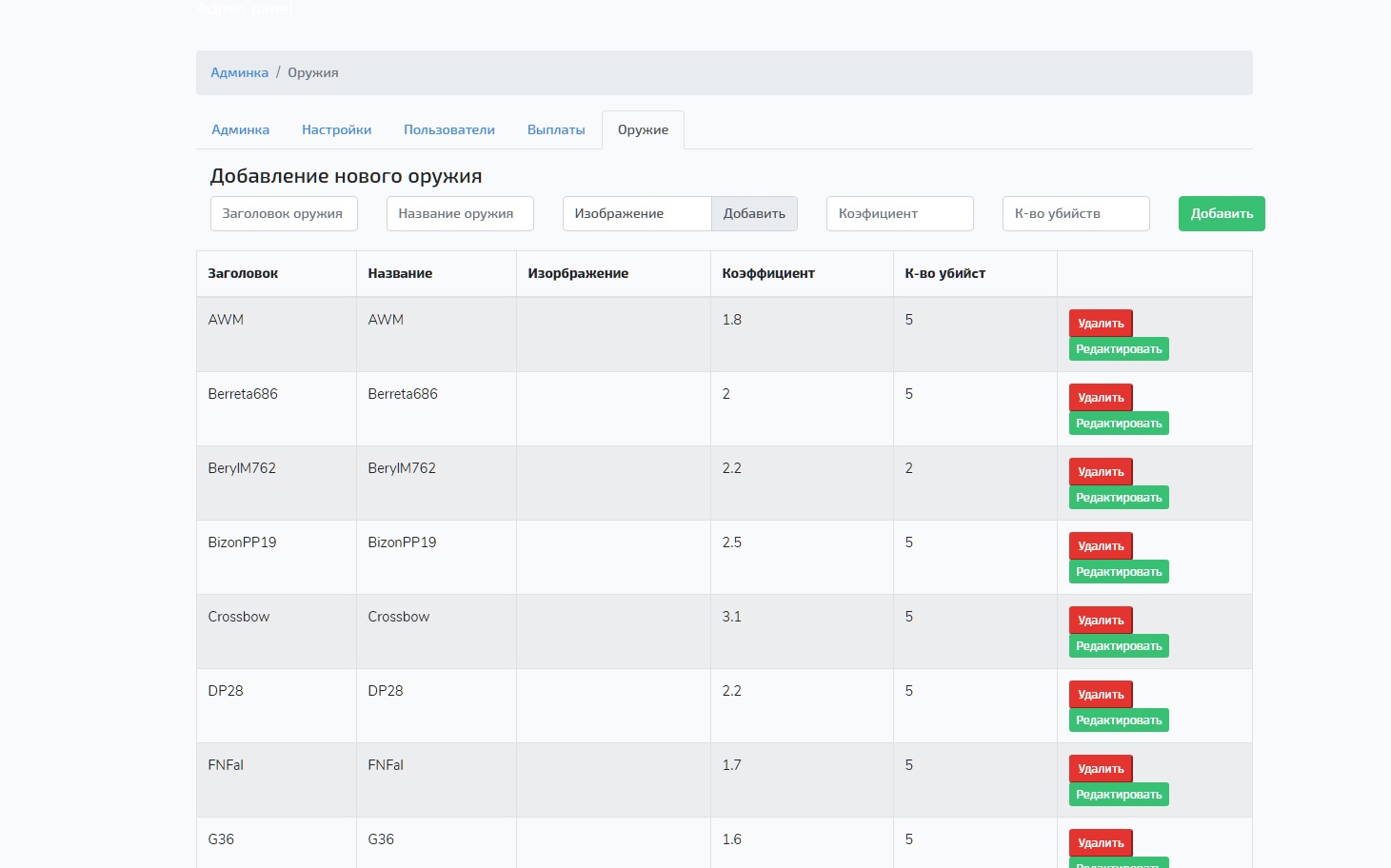Remove the FNFal row
Viewport: 1391px width, 868px height.
click(1101, 769)
